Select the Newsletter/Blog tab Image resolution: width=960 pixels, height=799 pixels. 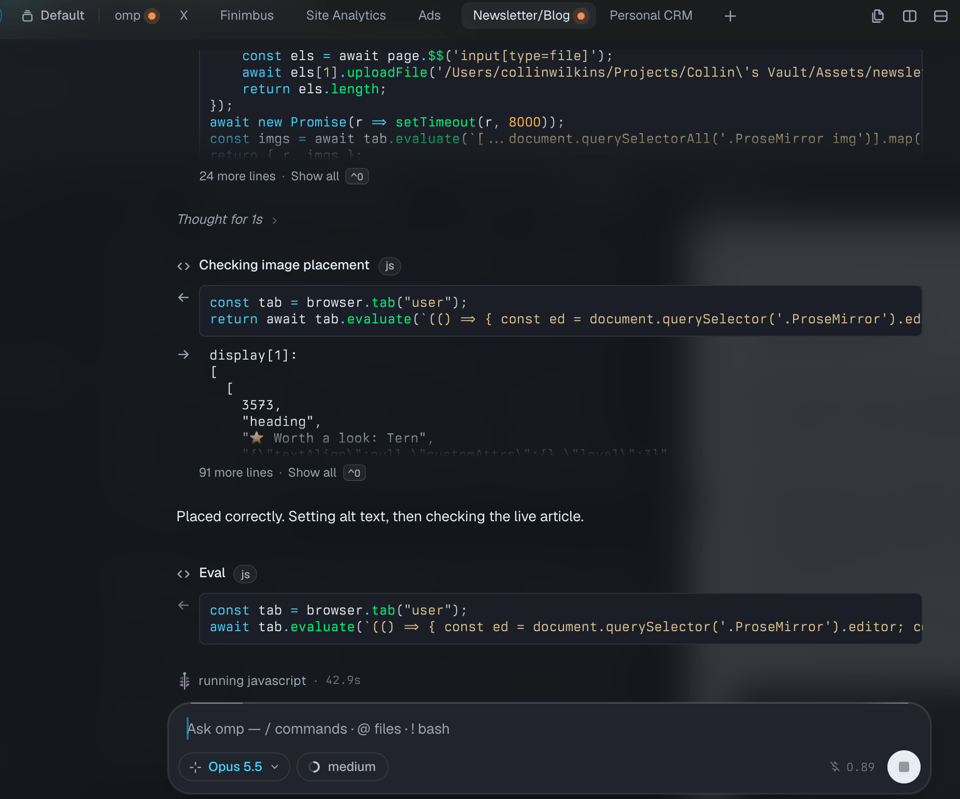click(x=528, y=15)
